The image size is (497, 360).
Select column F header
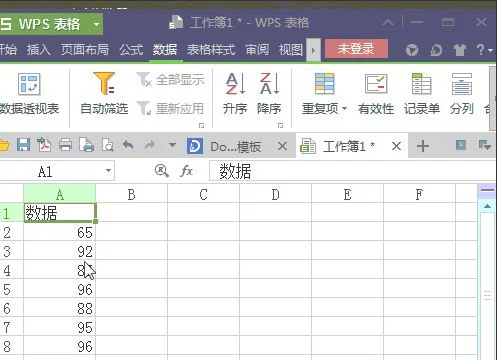(x=419, y=194)
